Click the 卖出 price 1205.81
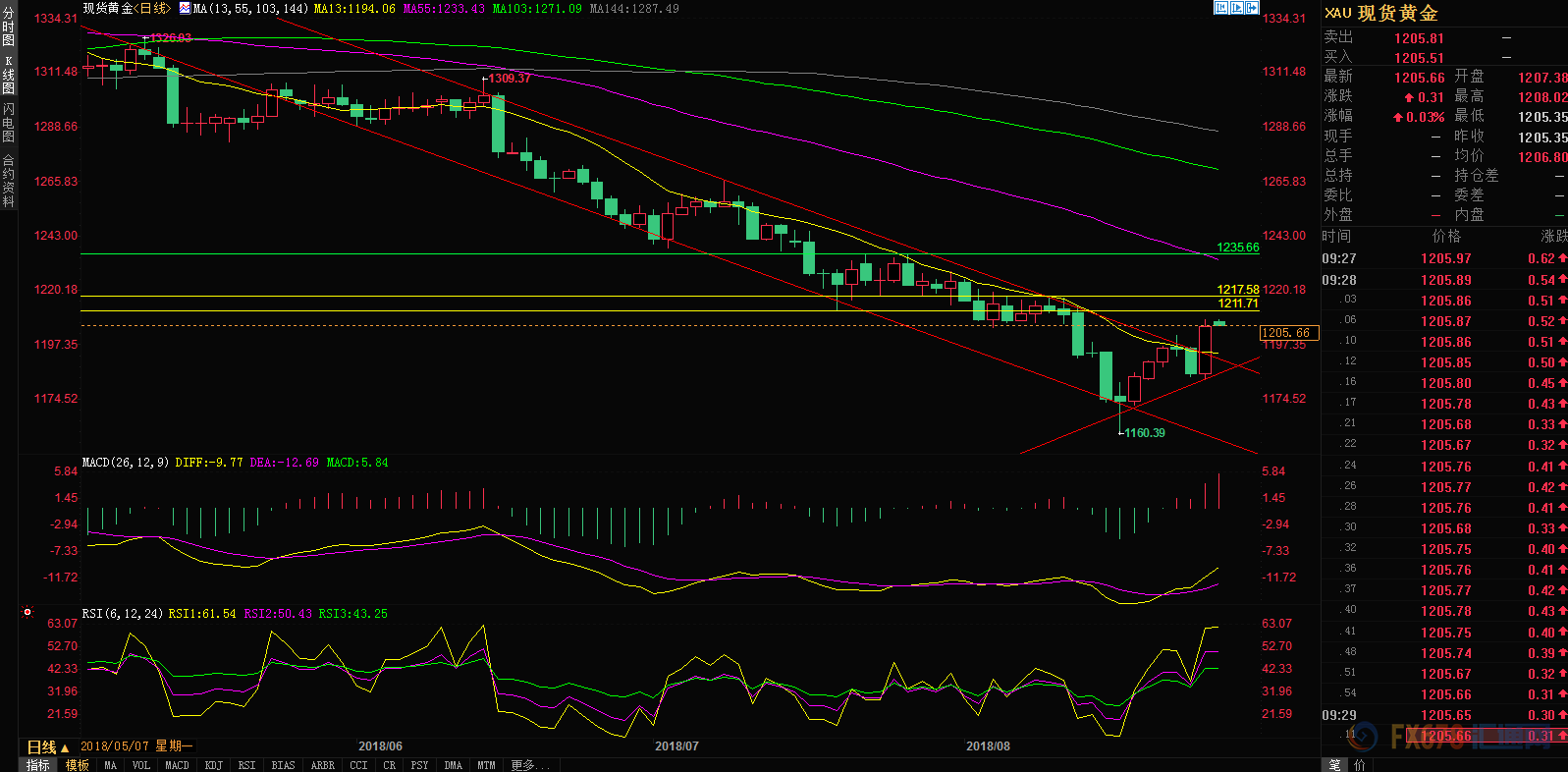 tap(1419, 38)
